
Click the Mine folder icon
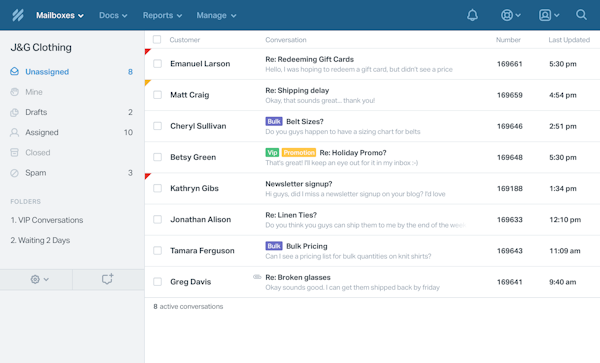pos(15,92)
